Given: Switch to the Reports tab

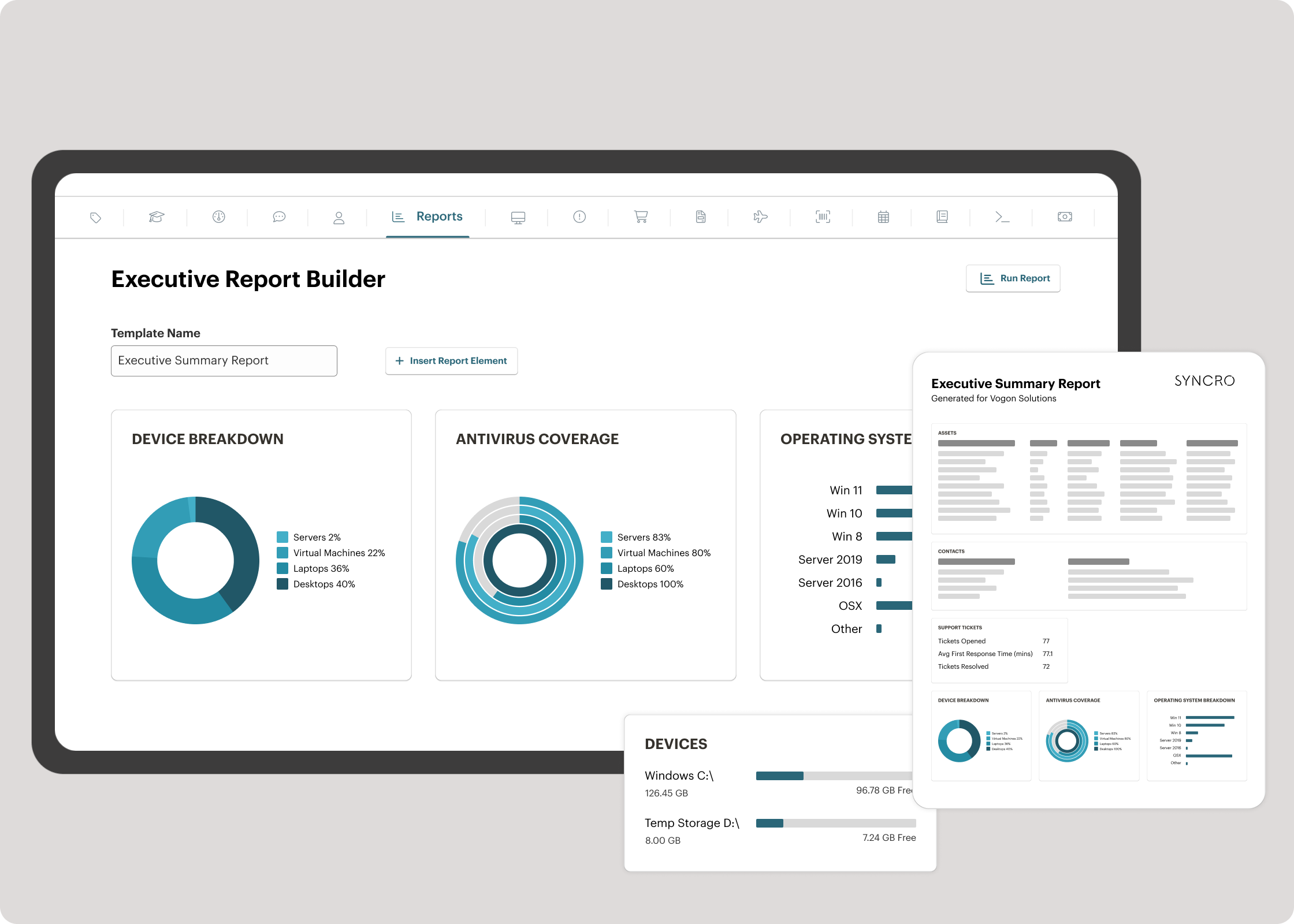Looking at the screenshot, I should click(427, 217).
